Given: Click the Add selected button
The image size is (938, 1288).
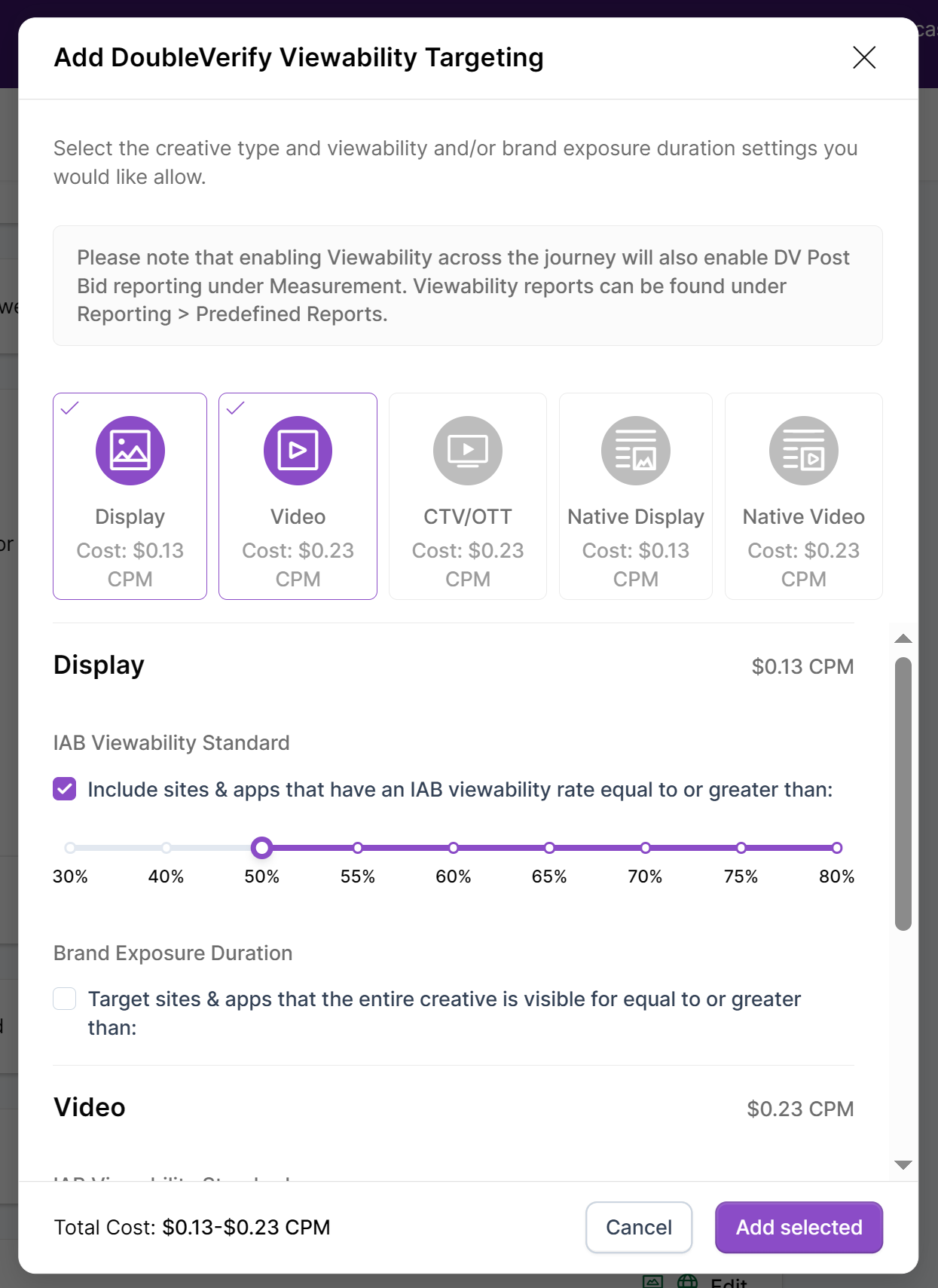Looking at the screenshot, I should 799,1227.
